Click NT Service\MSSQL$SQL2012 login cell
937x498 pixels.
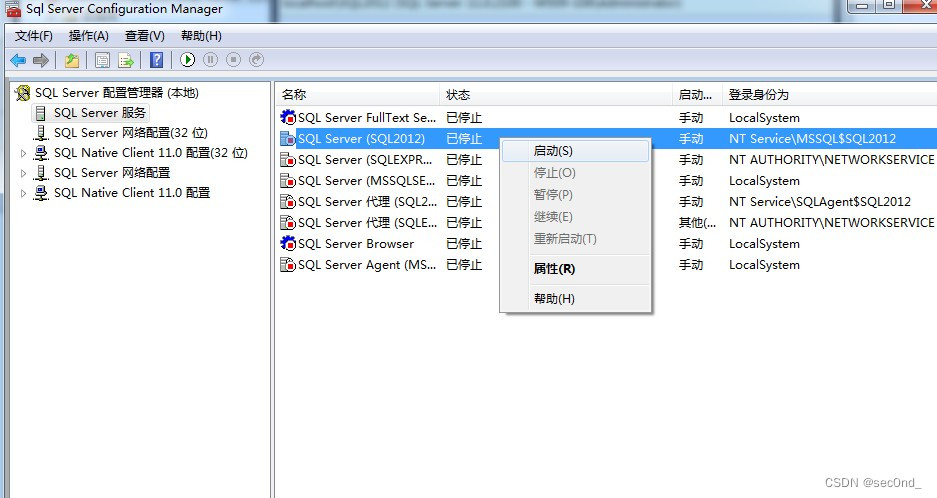pos(813,139)
